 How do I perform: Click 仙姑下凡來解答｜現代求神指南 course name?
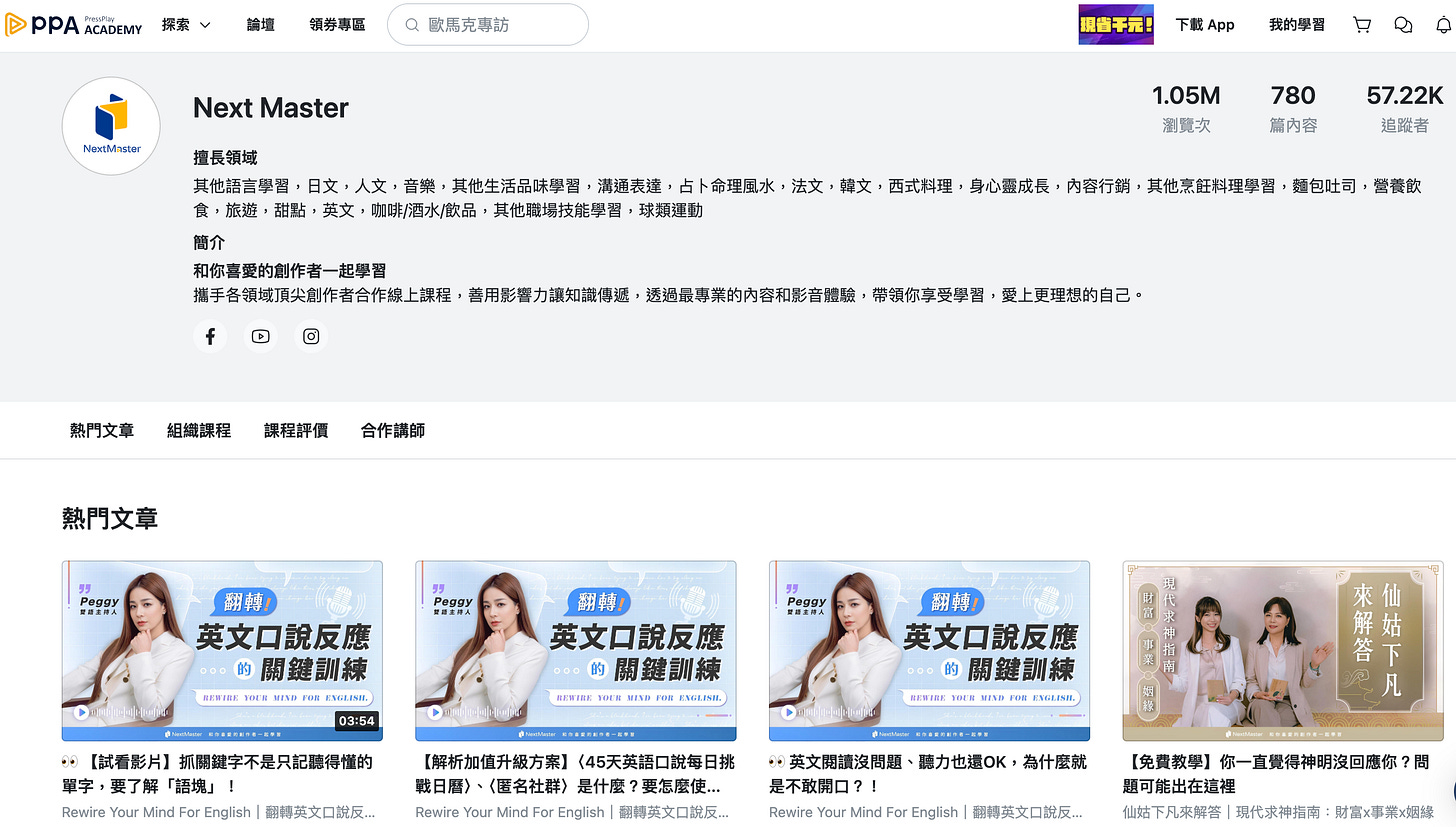coord(1279,812)
